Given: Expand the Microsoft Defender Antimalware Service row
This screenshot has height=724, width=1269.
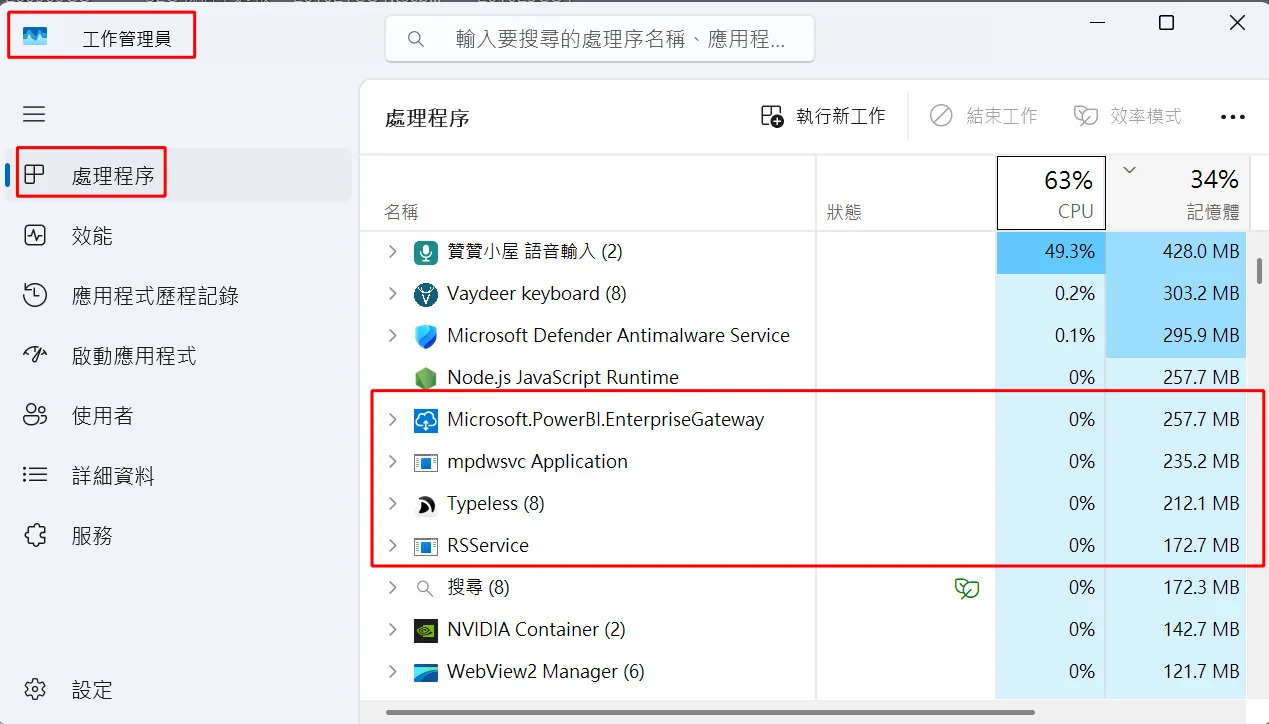Looking at the screenshot, I should pyautogui.click(x=392, y=336).
